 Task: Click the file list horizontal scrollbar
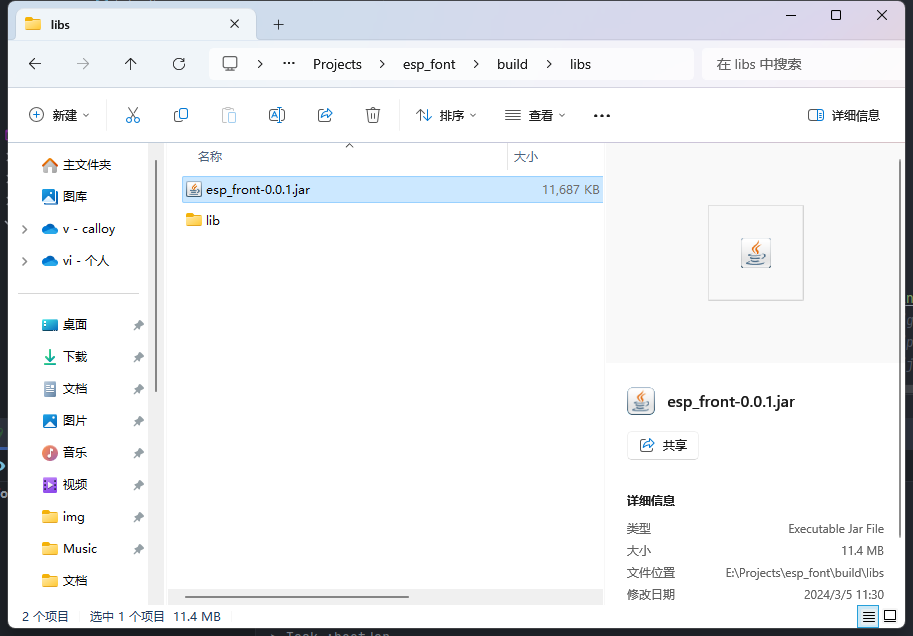pyautogui.click(x=297, y=596)
